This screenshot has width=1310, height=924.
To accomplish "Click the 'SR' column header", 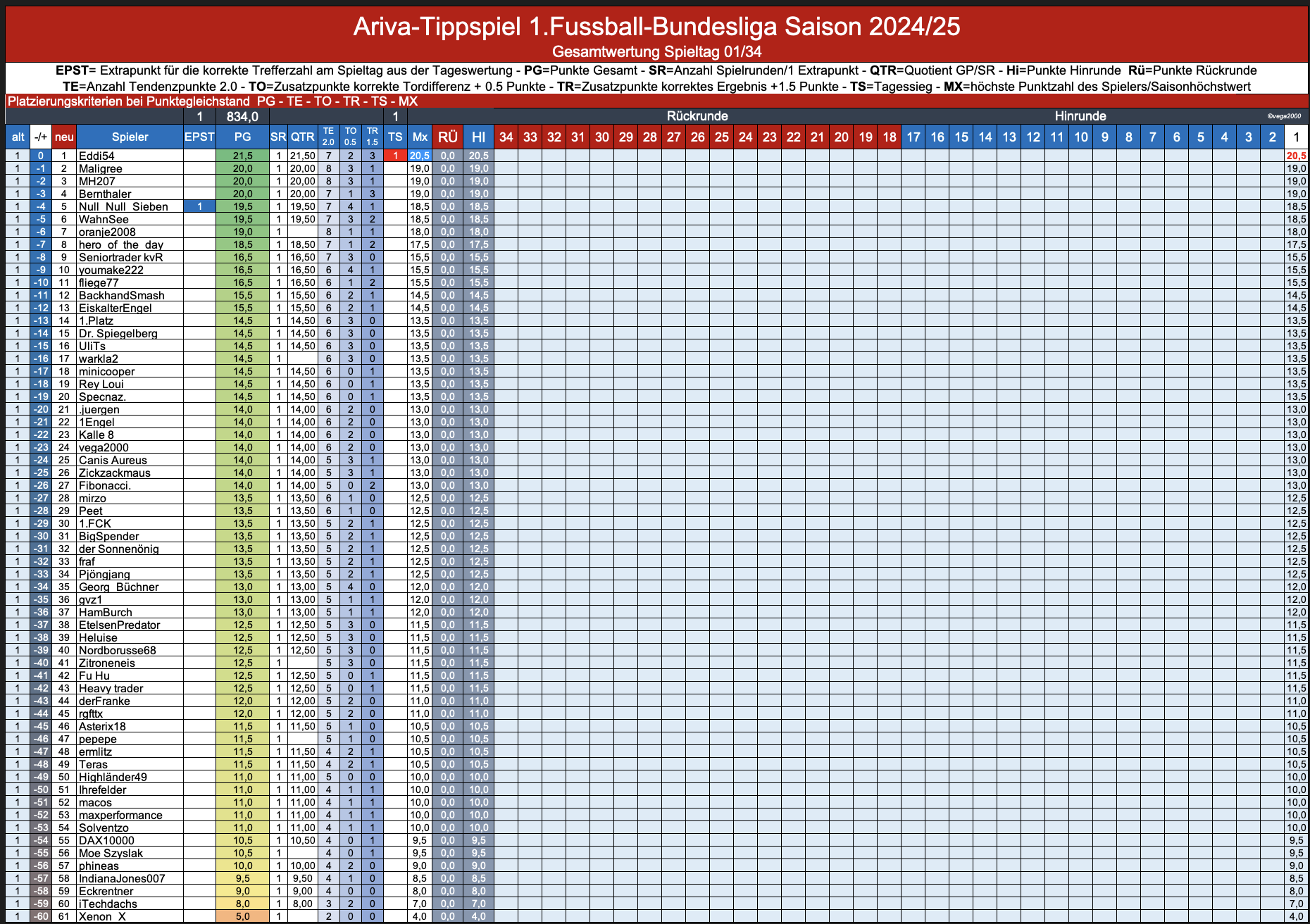I will click(279, 137).
